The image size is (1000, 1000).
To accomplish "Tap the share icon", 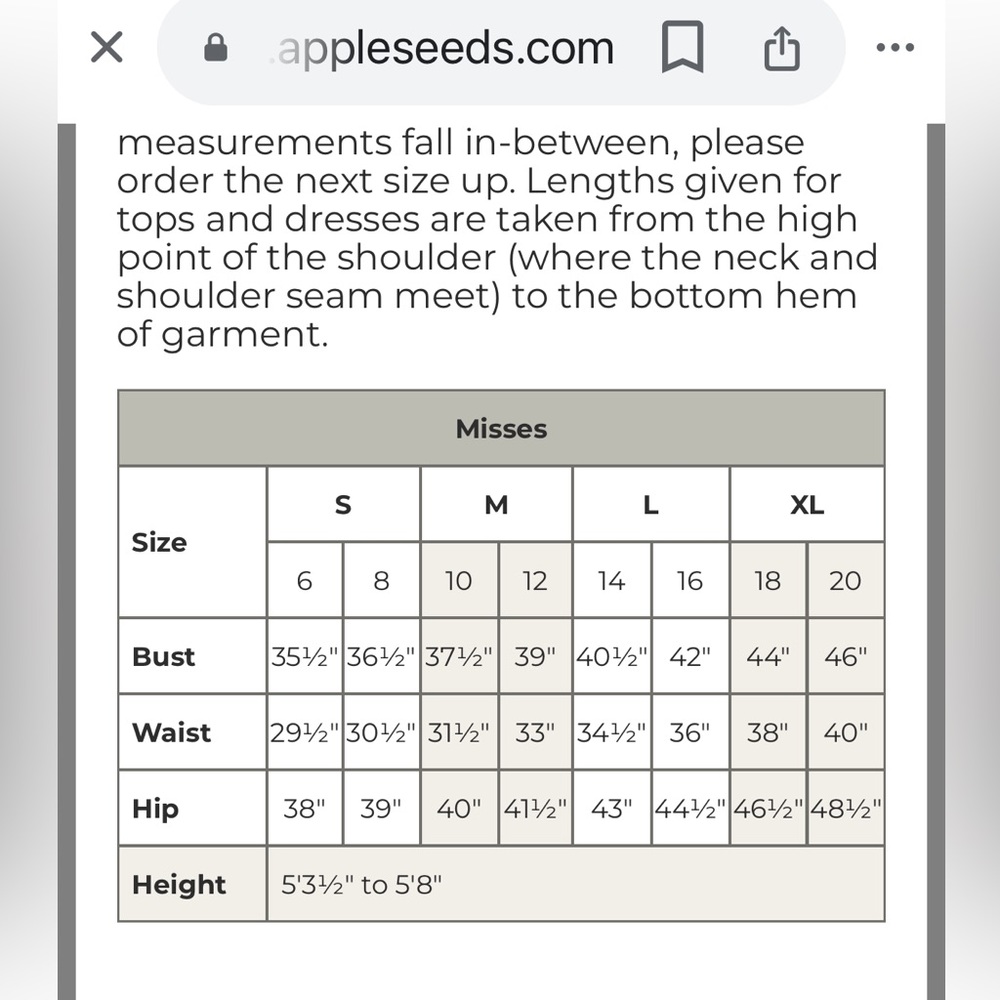I will tap(781, 48).
